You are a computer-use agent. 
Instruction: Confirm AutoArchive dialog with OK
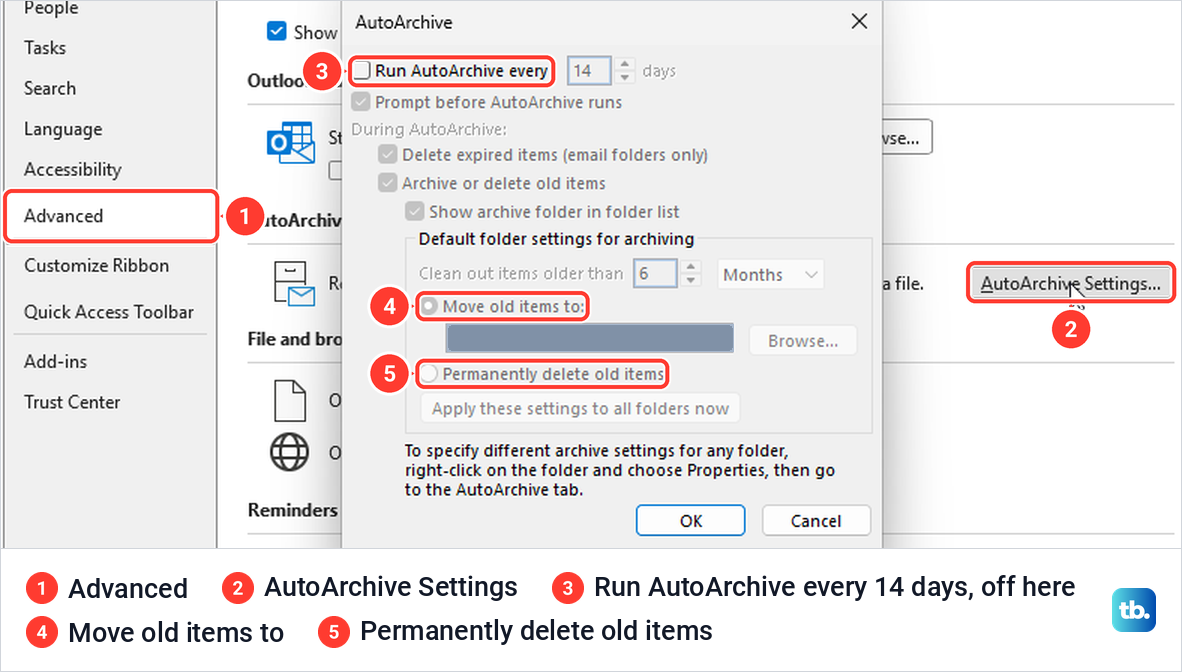(691, 520)
